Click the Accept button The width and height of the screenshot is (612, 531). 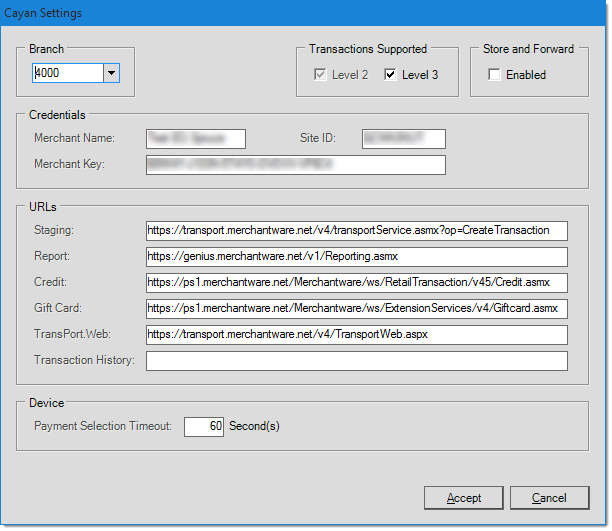[x=464, y=498]
